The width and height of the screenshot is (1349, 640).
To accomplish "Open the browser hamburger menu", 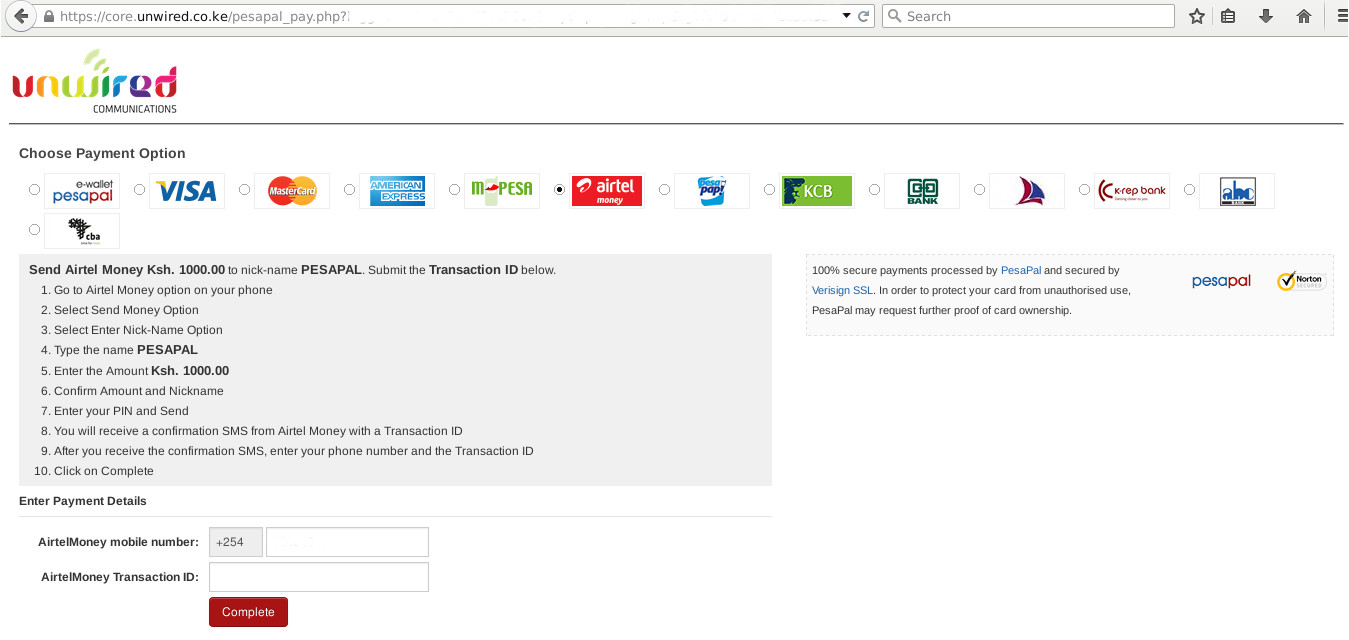I will pyautogui.click(x=1342, y=16).
